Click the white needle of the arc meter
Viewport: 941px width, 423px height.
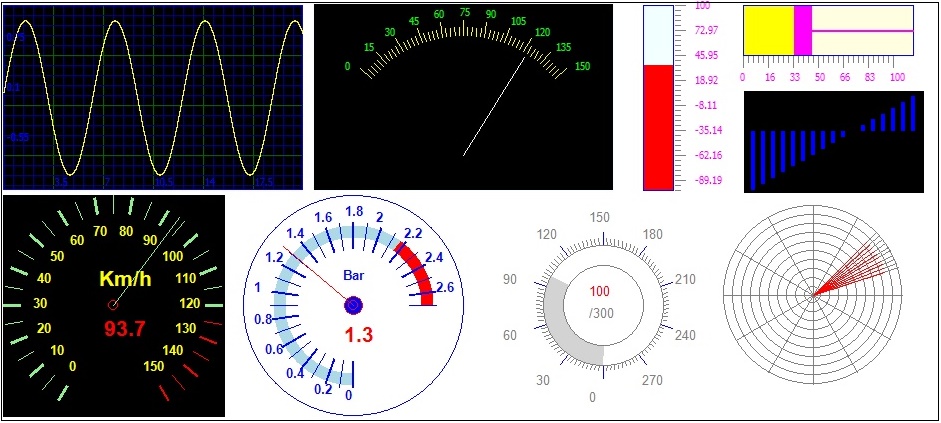(x=494, y=106)
